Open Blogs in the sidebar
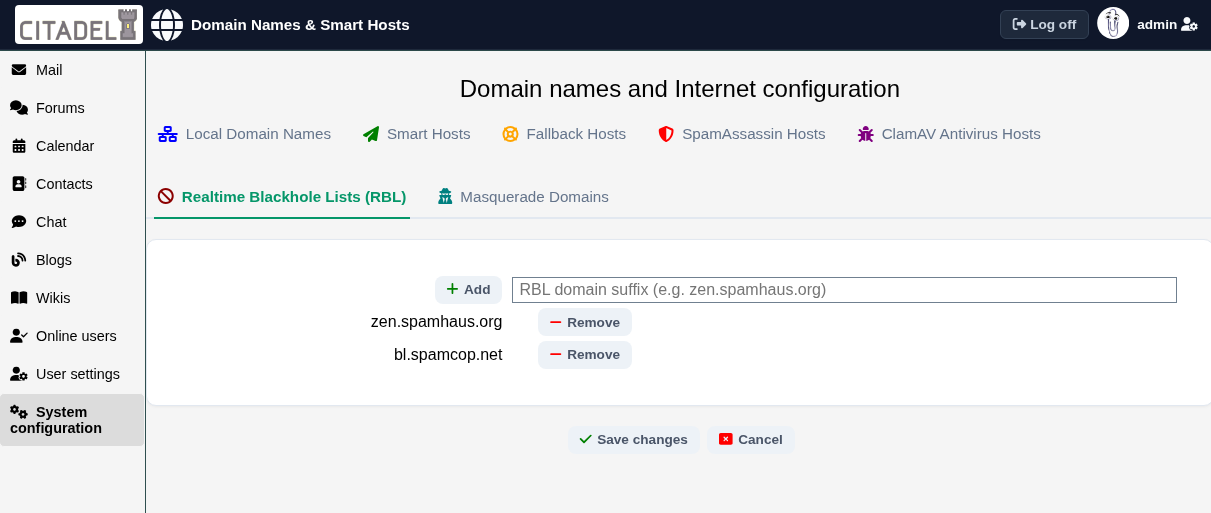 [x=72, y=260]
